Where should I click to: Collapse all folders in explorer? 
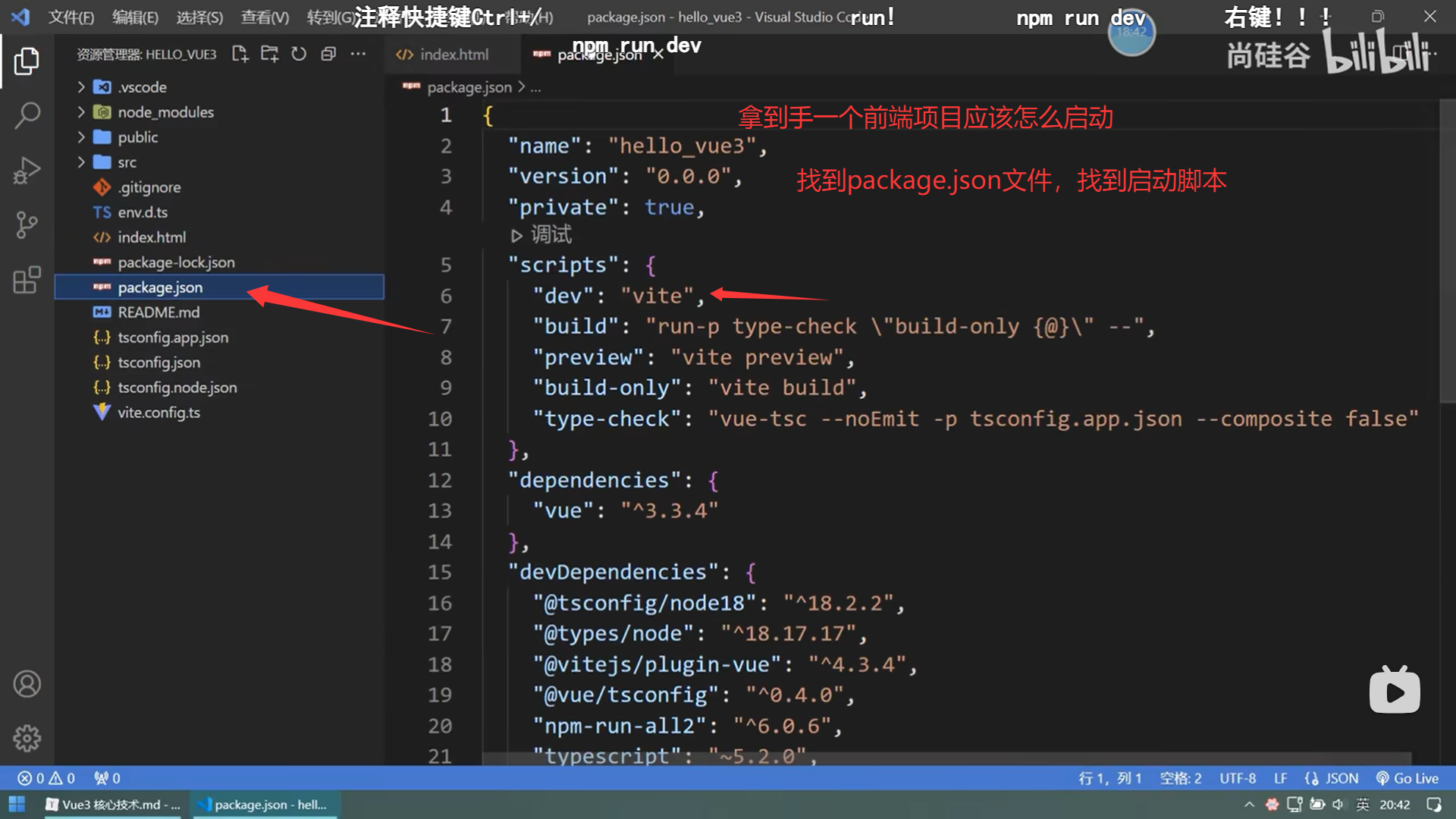tap(328, 54)
